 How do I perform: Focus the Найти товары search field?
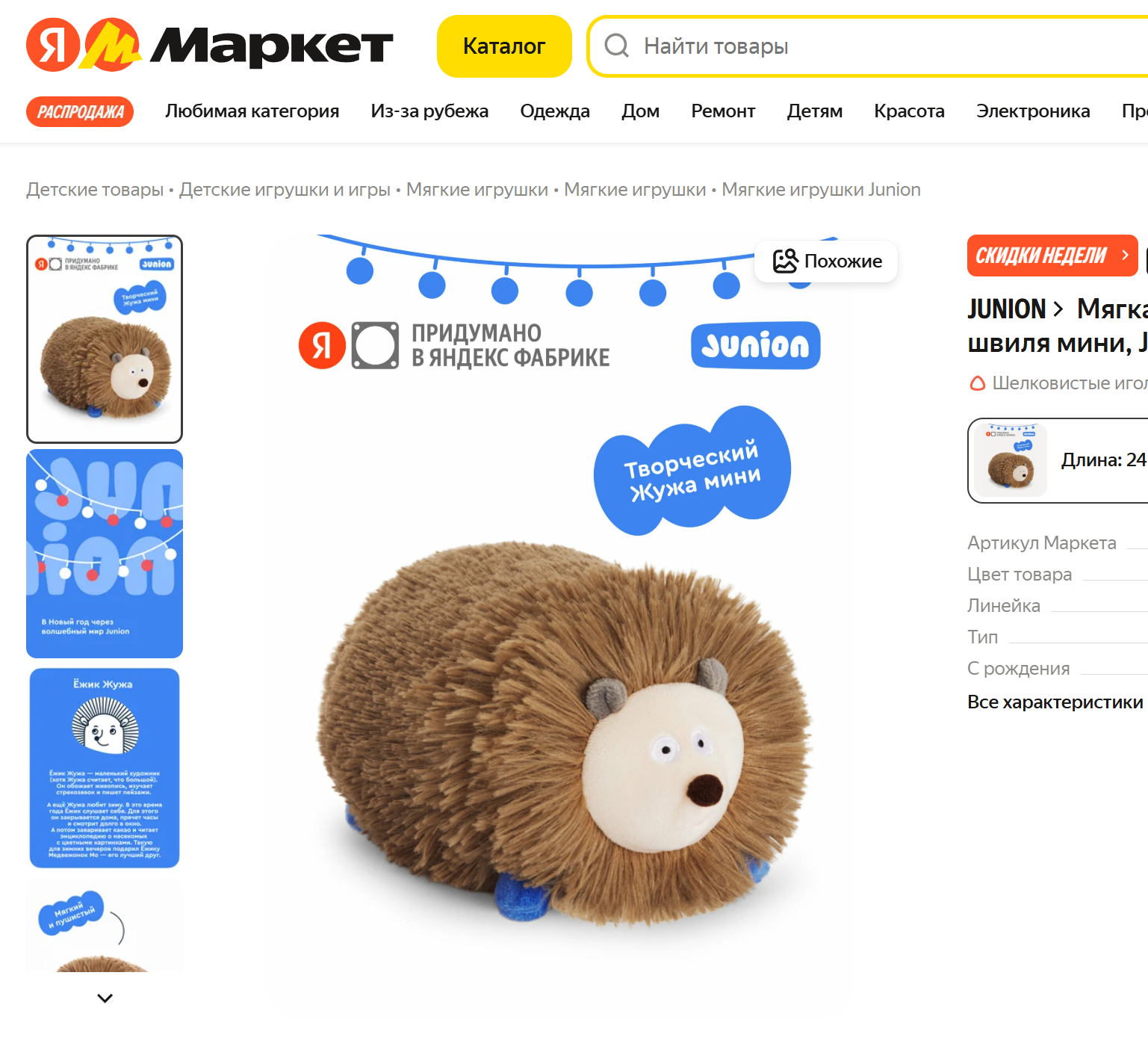tap(874, 46)
